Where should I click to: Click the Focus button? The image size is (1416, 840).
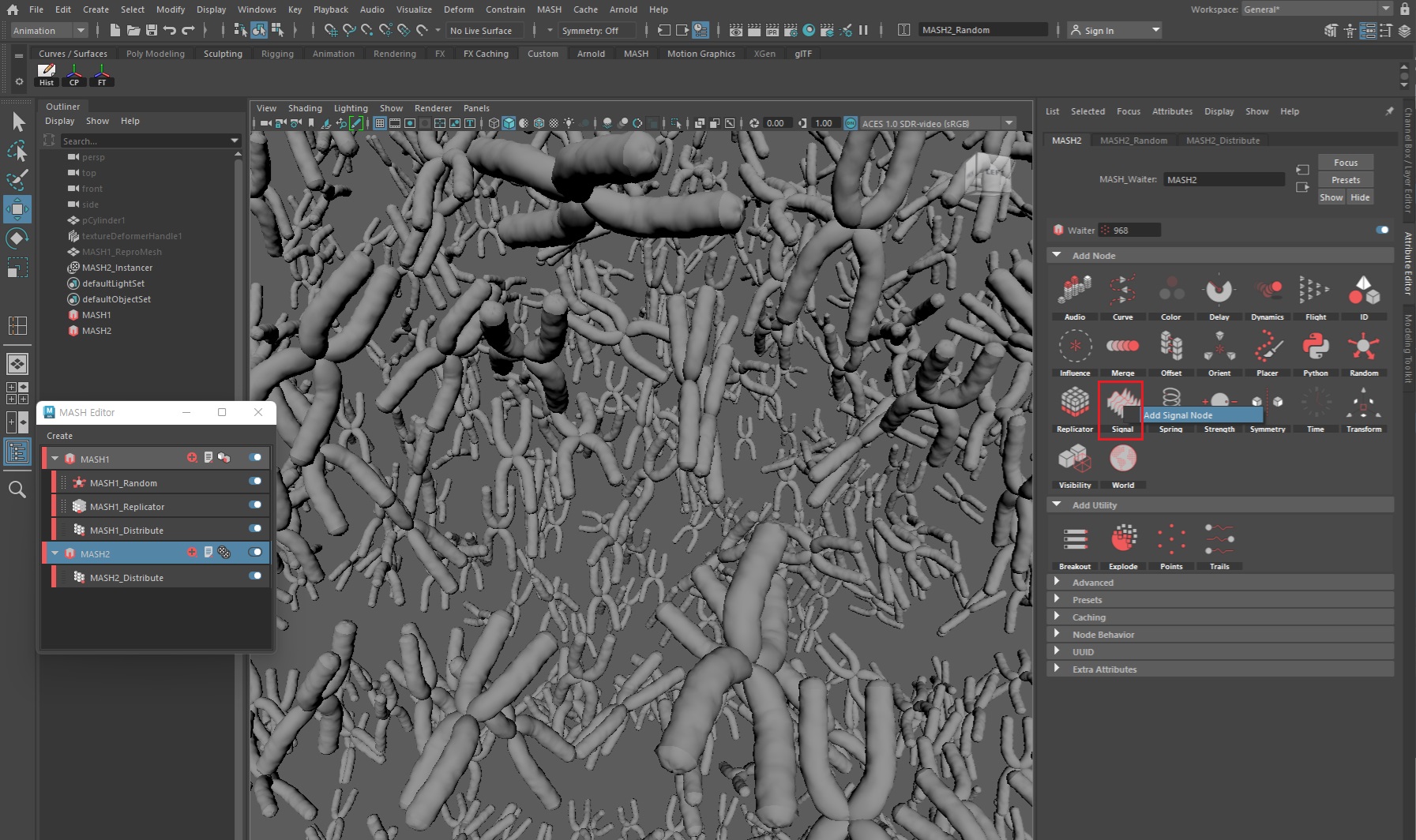(x=1345, y=163)
